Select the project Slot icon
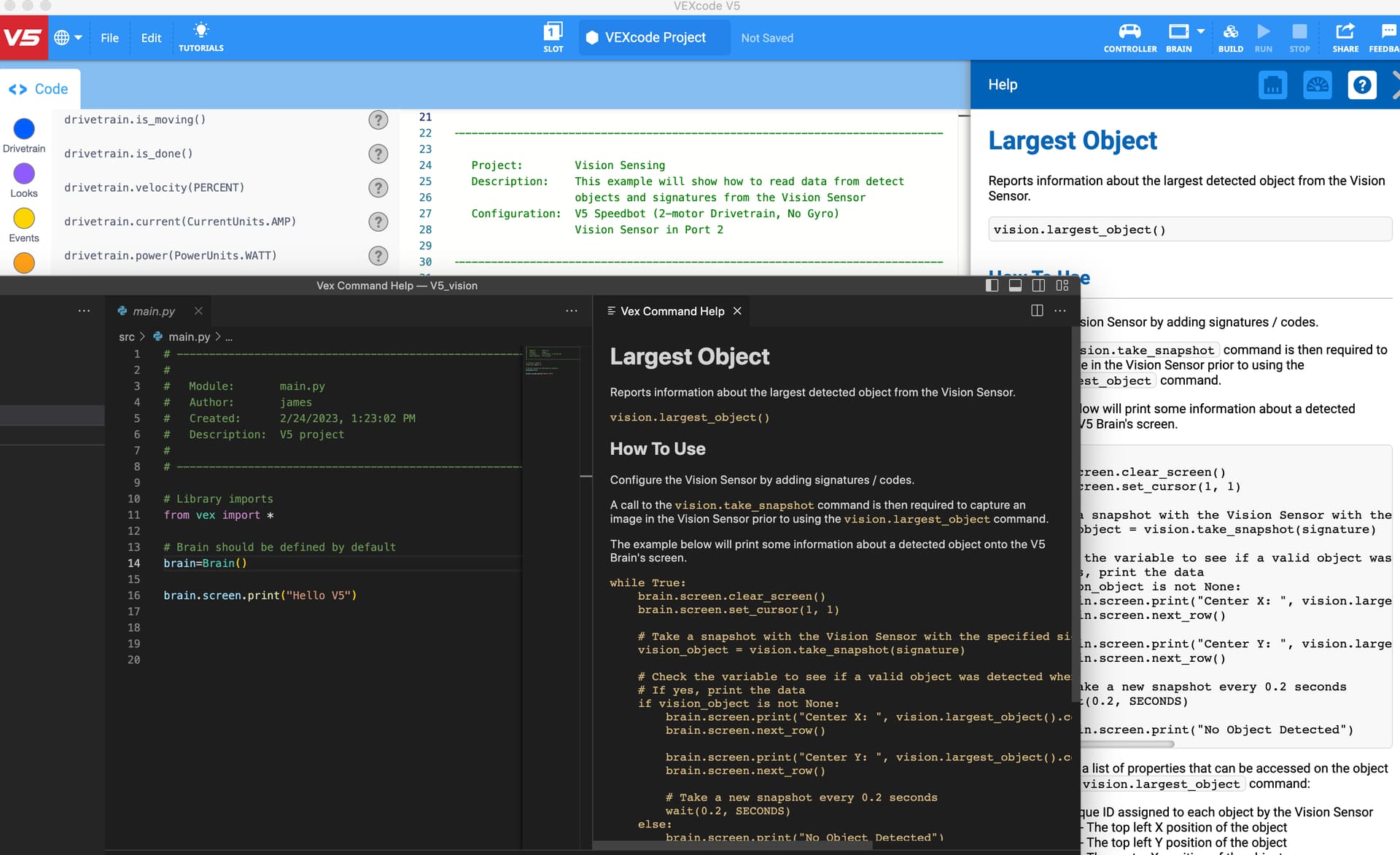Screen dimensions: 1400x855 click(x=553, y=37)
